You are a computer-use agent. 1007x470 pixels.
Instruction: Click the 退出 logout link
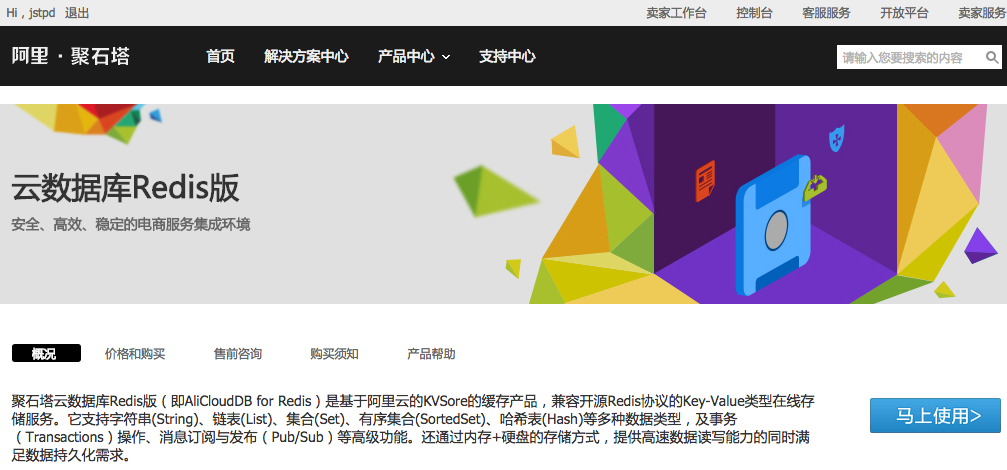point(77,13)
